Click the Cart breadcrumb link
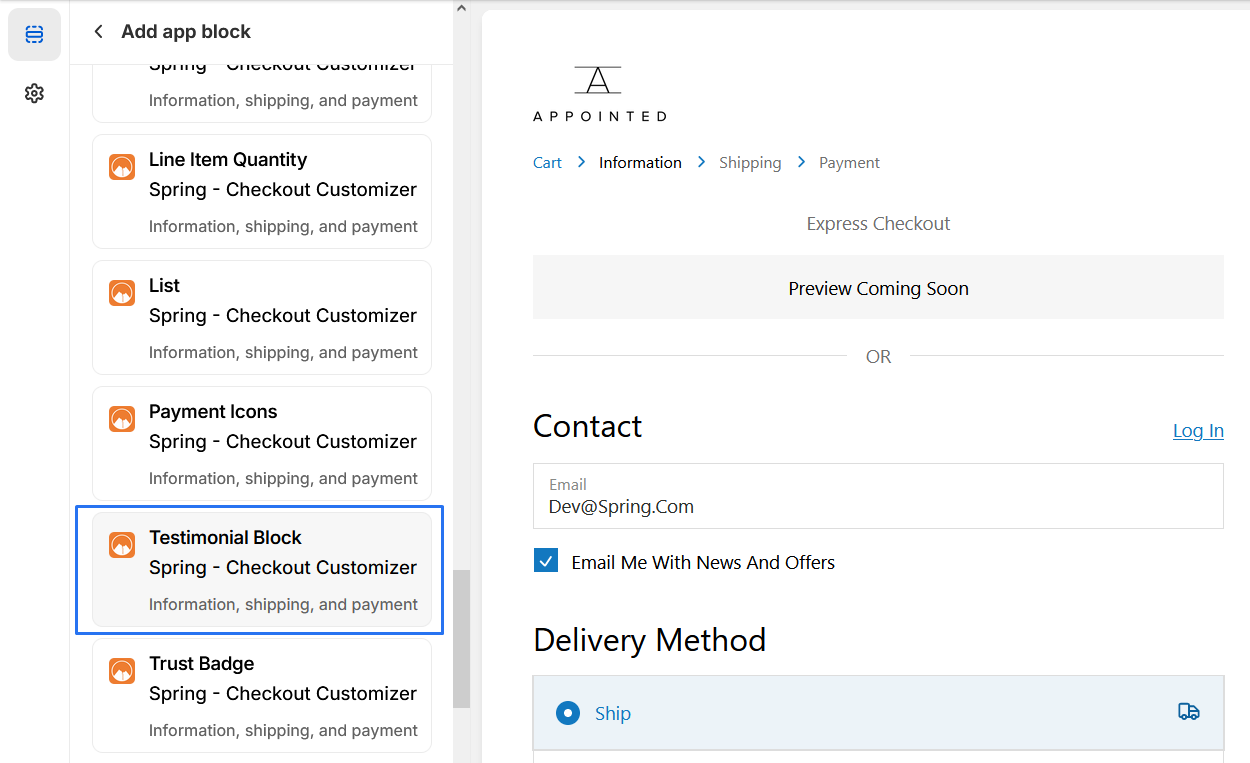 [547, 163]
